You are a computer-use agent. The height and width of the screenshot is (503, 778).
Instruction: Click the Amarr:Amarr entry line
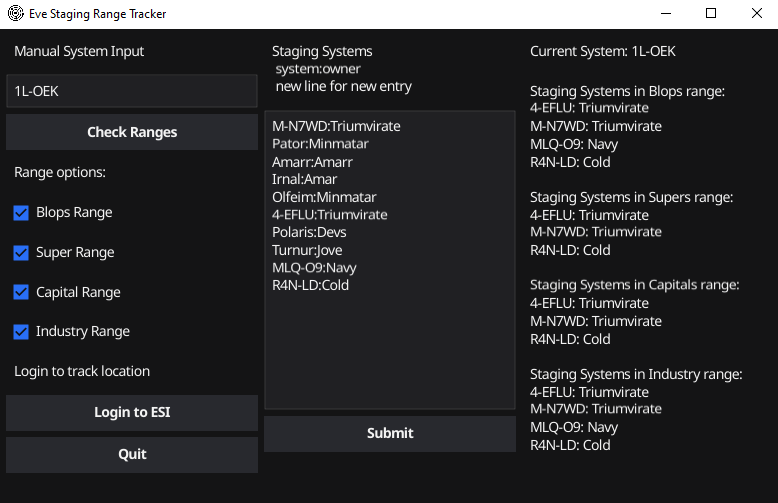[312, 162]
